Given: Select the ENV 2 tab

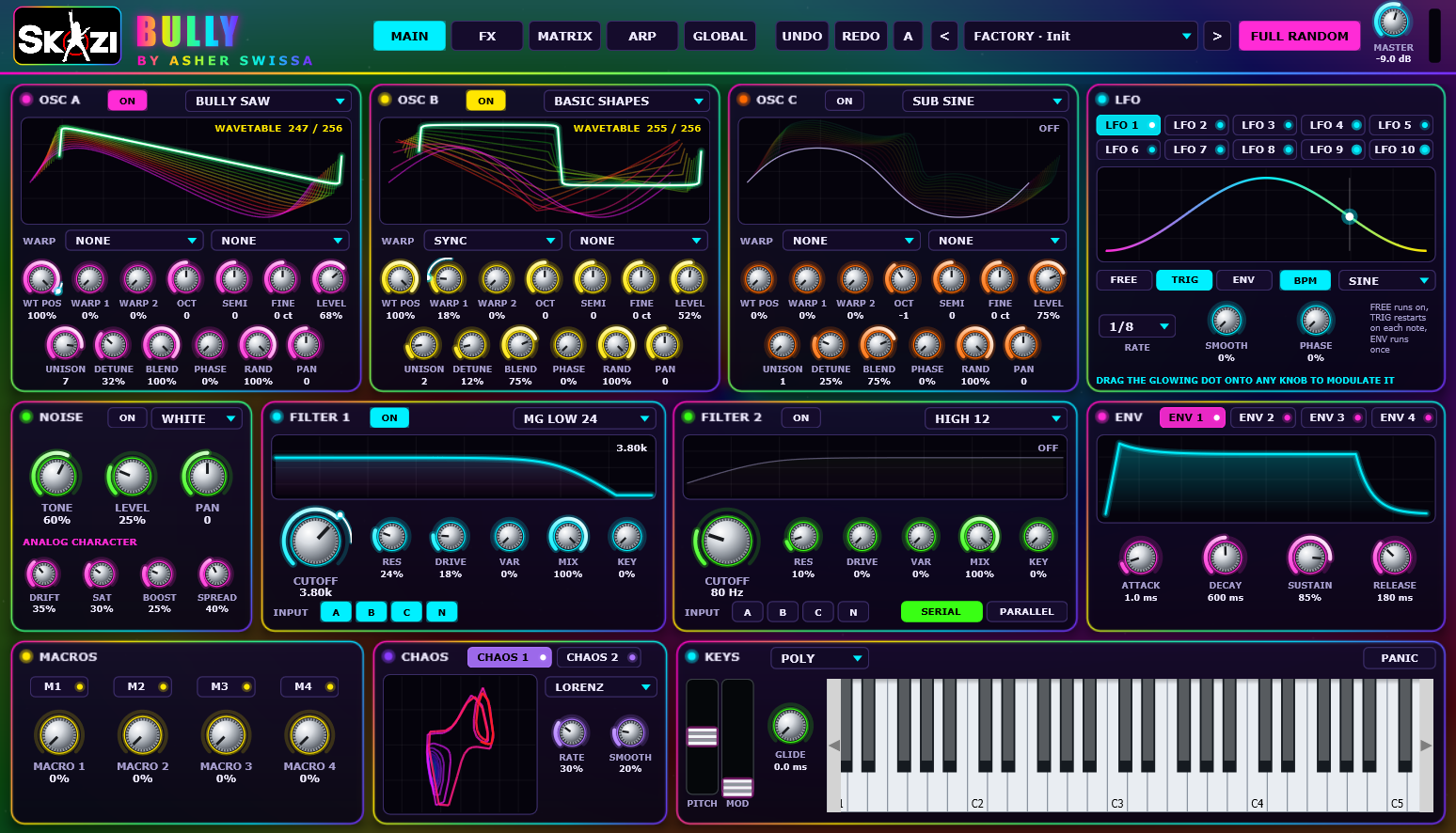Looking at the screenshot, I should [1261, 417].
